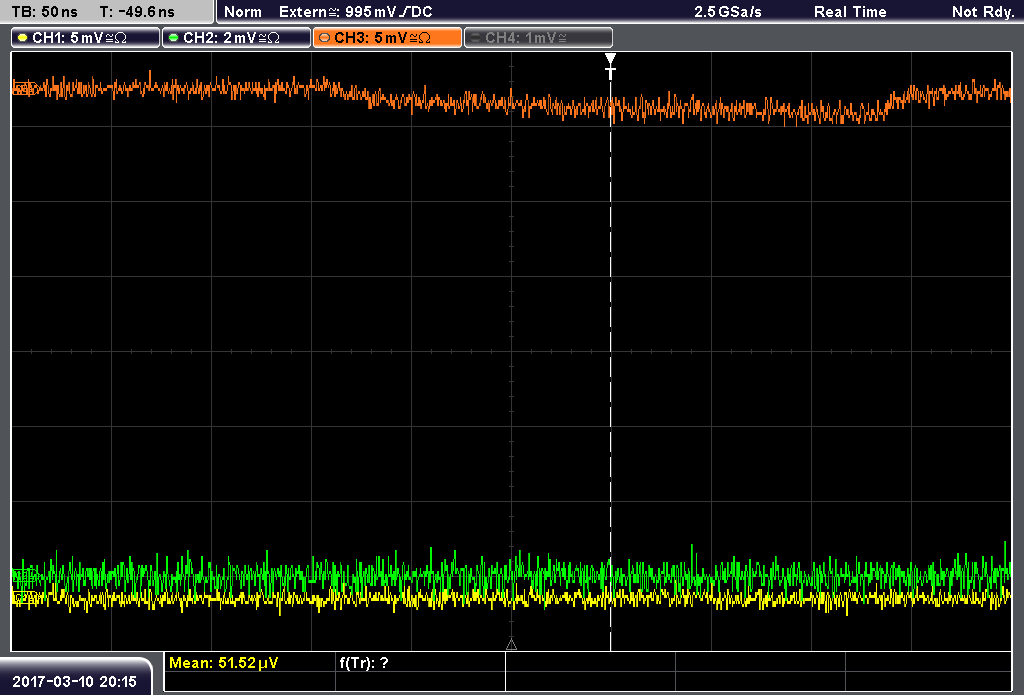Click the yellow CH1 ground level marker
Image resolution: width=1024 pixels, height=695 pixels.
pyautogui.click(x=23, y=596)
